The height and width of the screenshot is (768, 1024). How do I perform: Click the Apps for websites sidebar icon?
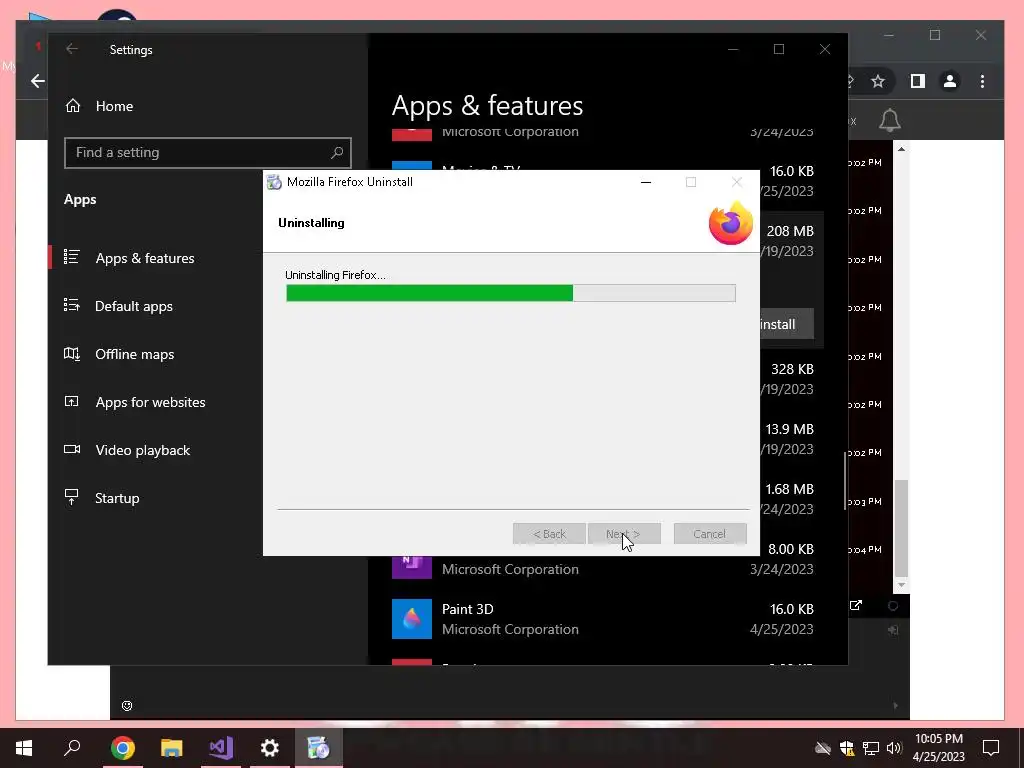pyautogui.click(x=72, y=402)
